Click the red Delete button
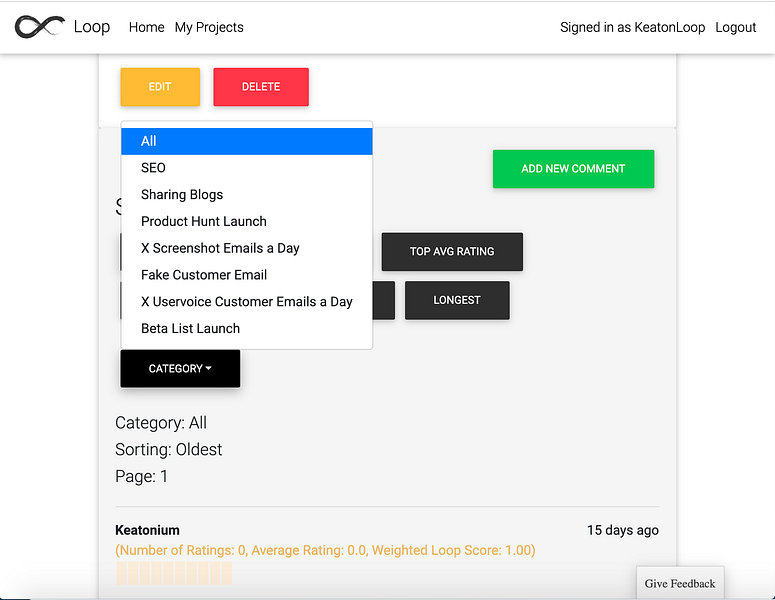775x600 pixels. (x=261, y=87)
